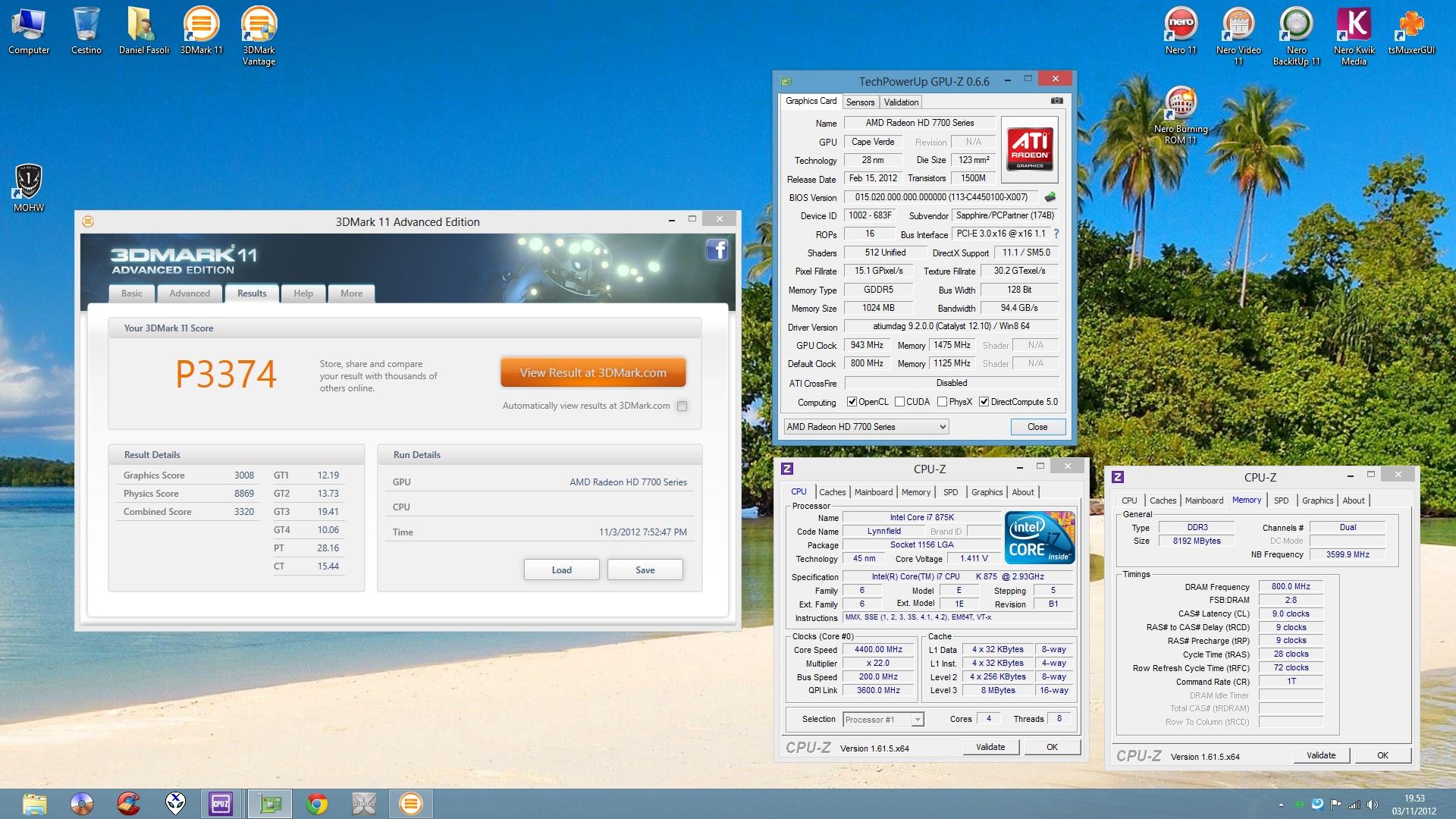Open network signal icon in system tray
1456x819 pixels.
(x=1354, y=805)
